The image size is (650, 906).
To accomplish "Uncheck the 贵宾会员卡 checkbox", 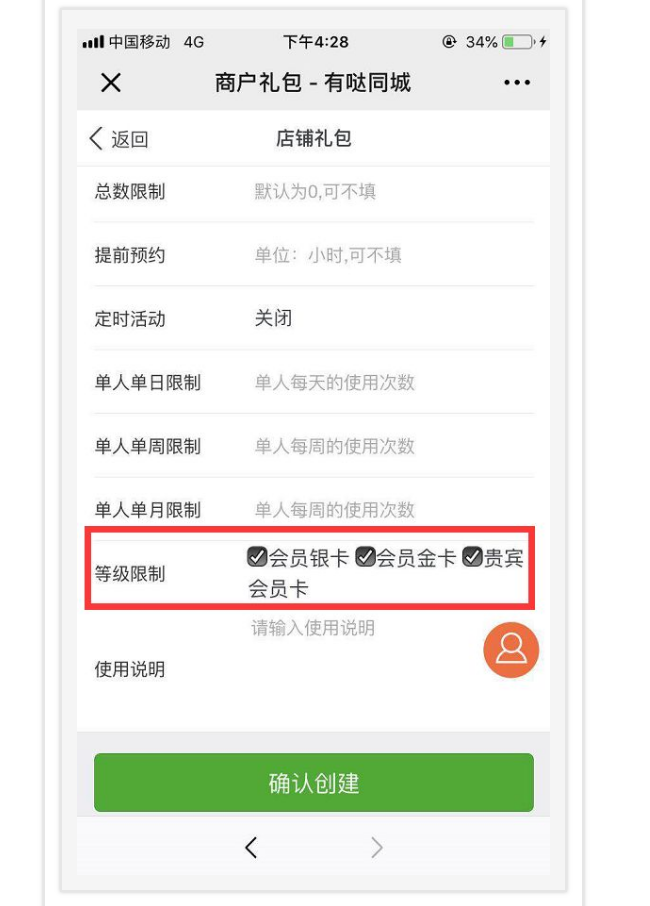I will (x=472, y=557).
